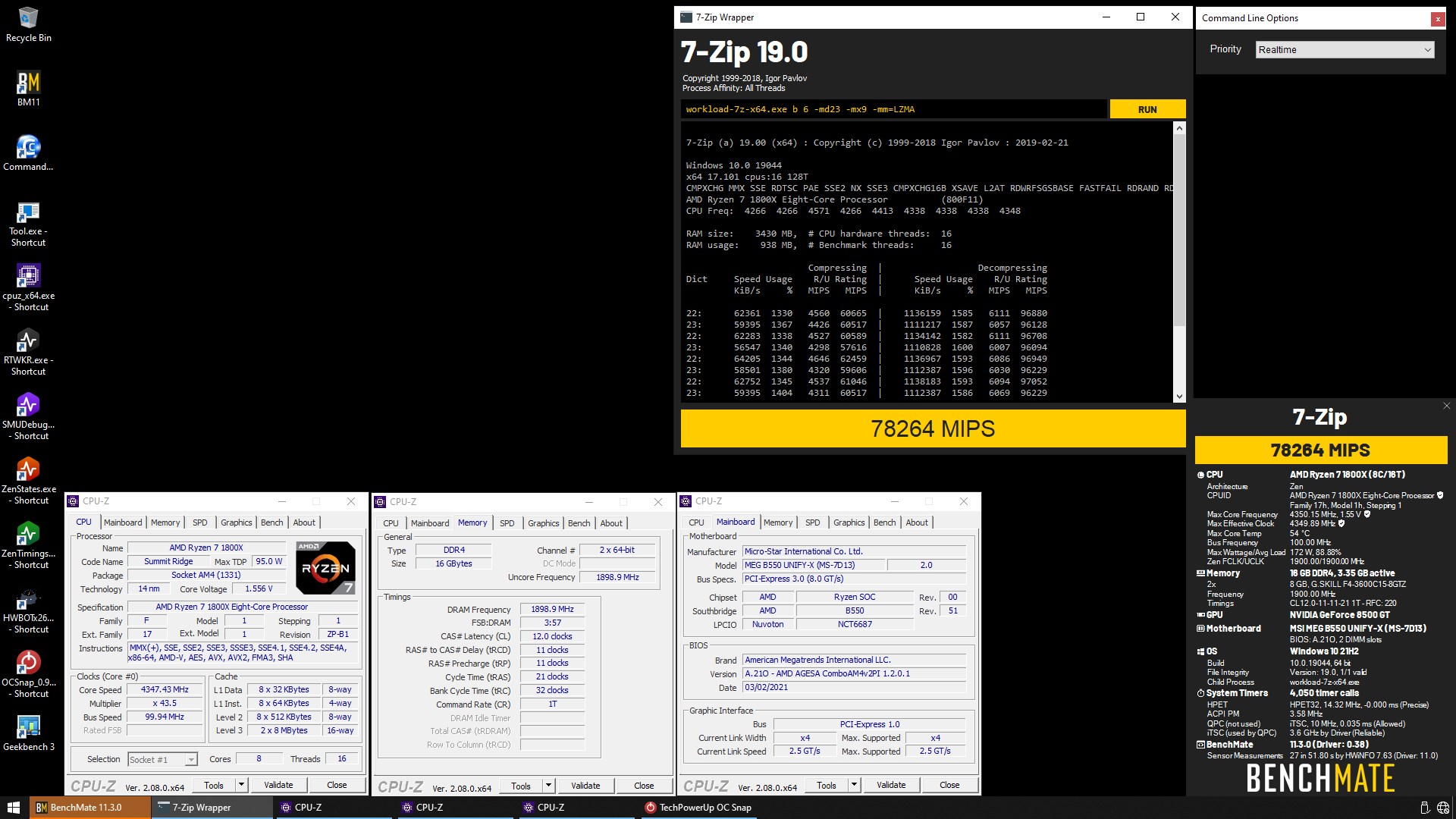Click Close button in Memory CPU-Z window
1456x819 pixels.
click(x=644, y=786)
